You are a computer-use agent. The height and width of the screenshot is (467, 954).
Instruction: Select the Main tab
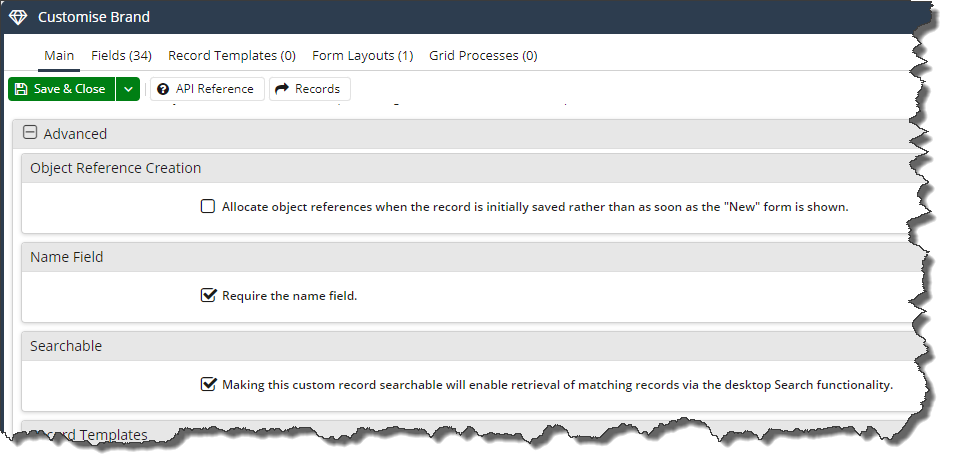pyautogui.click(x=59, y=55)
